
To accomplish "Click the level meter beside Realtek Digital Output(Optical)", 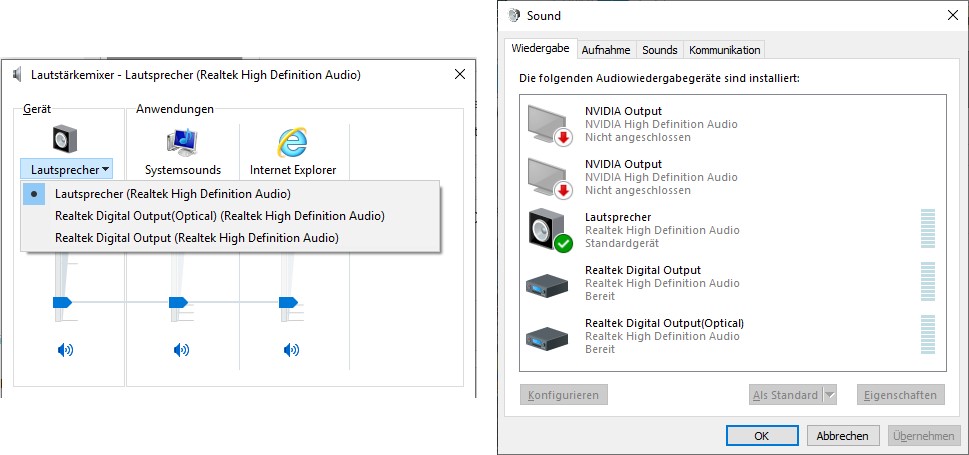I will (x=928, y=334).
